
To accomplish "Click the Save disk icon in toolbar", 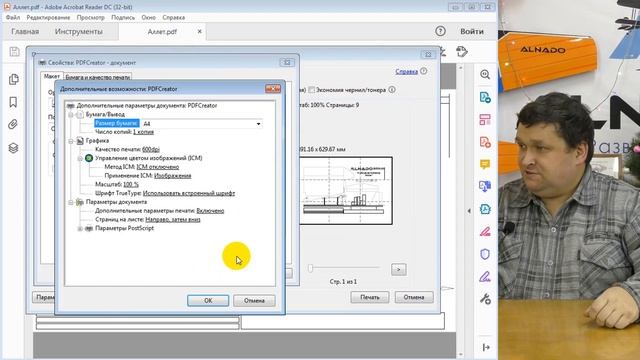I will click(x=15, y=51).
